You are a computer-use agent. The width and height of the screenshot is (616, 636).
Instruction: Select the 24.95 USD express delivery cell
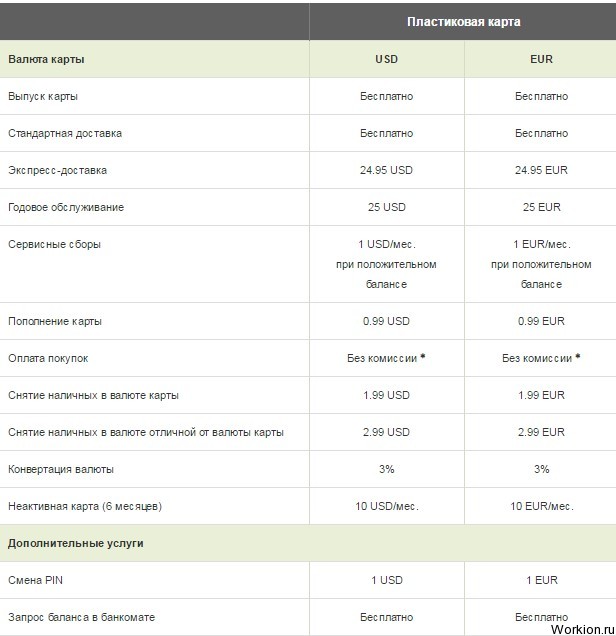click(x=386, y=170)
